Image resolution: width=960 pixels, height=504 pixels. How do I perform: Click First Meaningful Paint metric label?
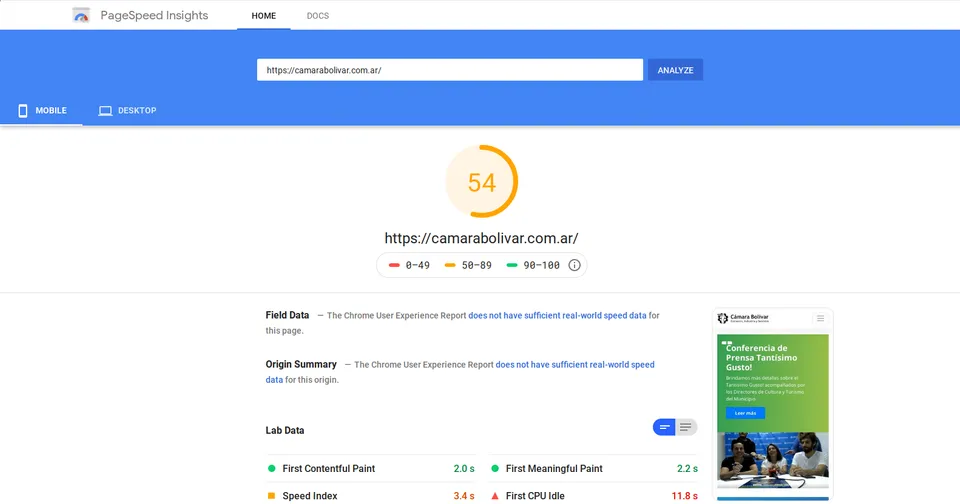tap(554, 468)
